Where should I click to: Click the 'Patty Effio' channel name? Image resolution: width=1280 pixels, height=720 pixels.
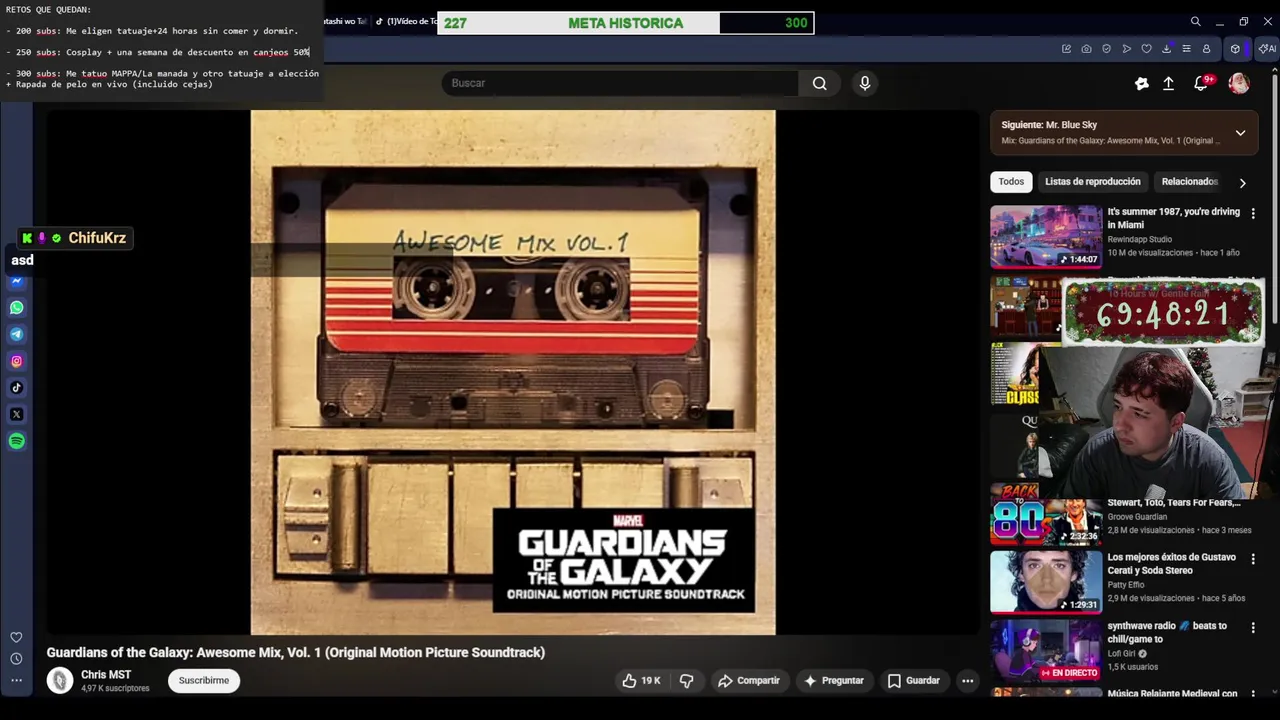click(x=1125, y=585)
